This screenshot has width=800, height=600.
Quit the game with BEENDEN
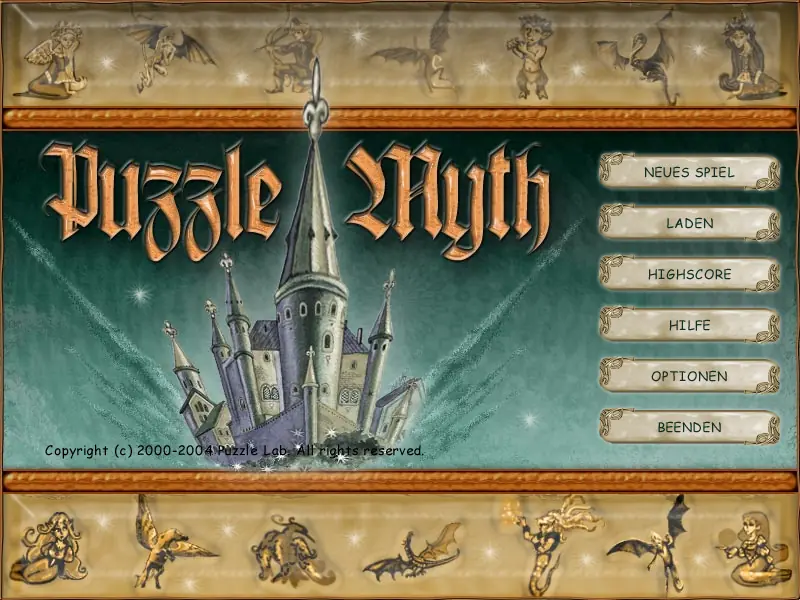689,427
